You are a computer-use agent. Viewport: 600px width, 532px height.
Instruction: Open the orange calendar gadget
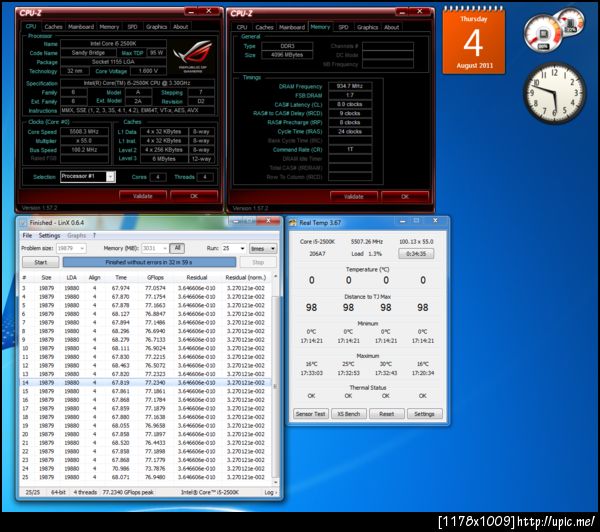[474, 41]
